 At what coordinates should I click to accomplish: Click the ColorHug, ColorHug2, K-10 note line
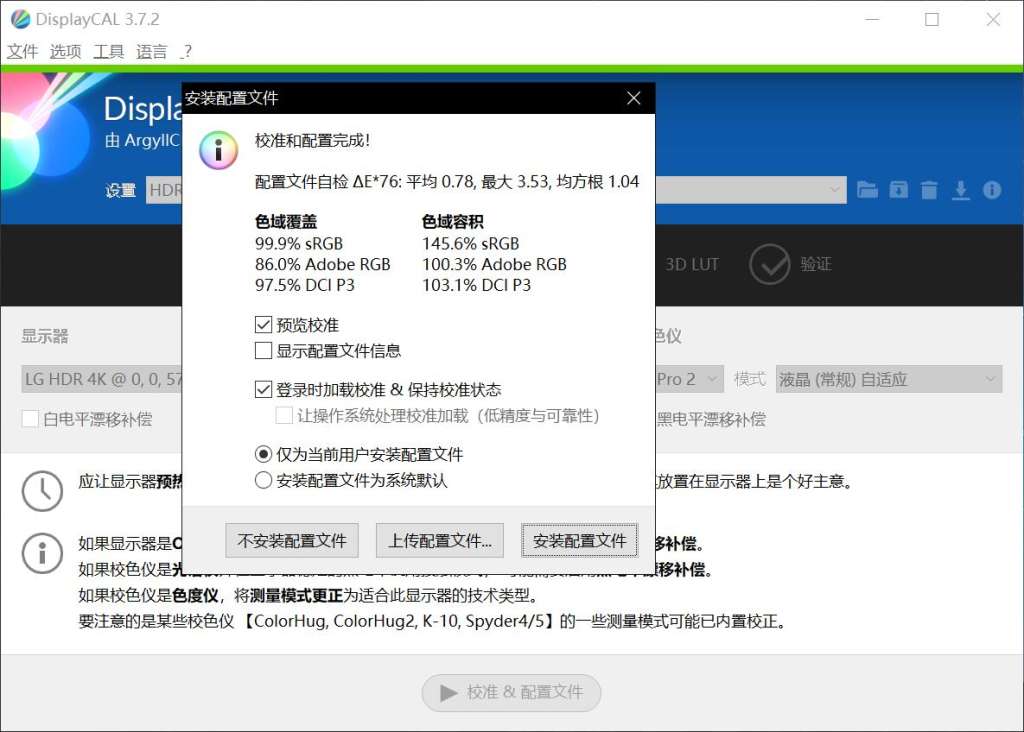click(x=432, y=621)
